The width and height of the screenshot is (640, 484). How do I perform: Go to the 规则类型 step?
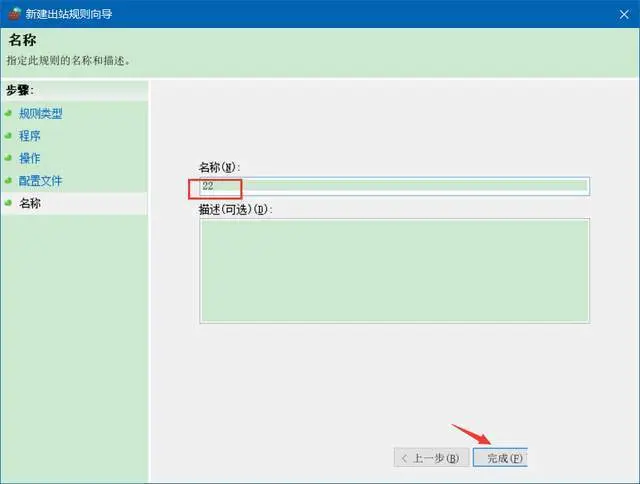click(41, 113)
